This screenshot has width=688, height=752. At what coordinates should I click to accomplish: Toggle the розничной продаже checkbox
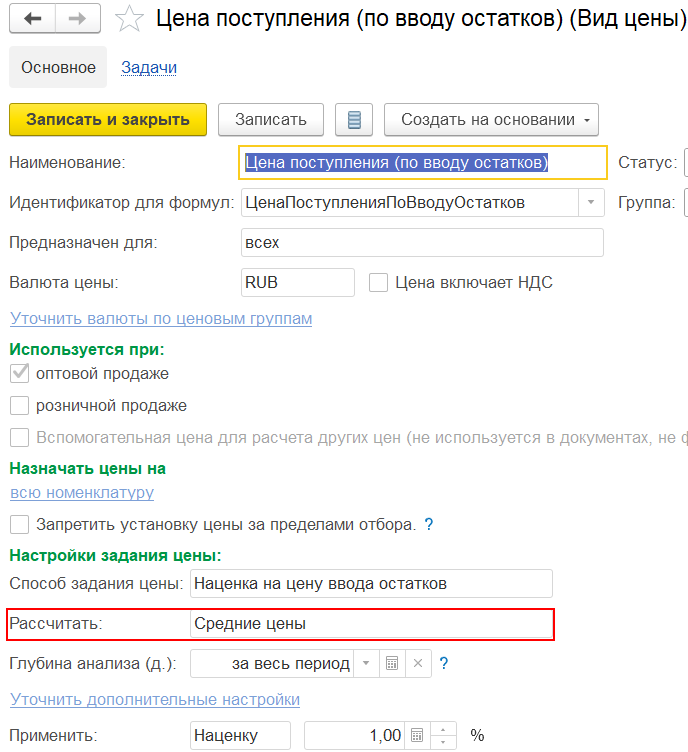point(19,406)
